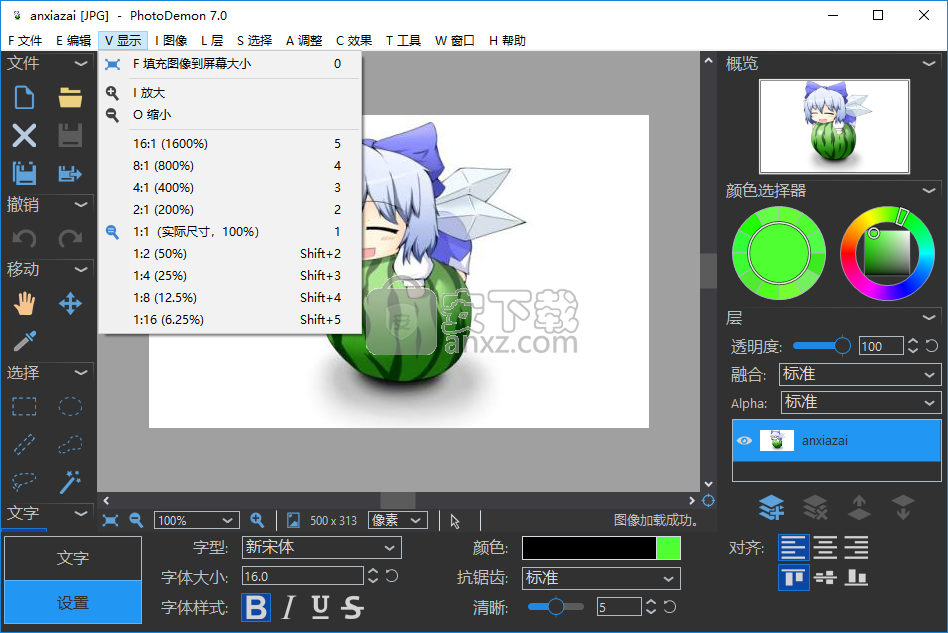This screenshot has width=948, height=633.
Task: Toggle italic font style
Action: (289, 607)
